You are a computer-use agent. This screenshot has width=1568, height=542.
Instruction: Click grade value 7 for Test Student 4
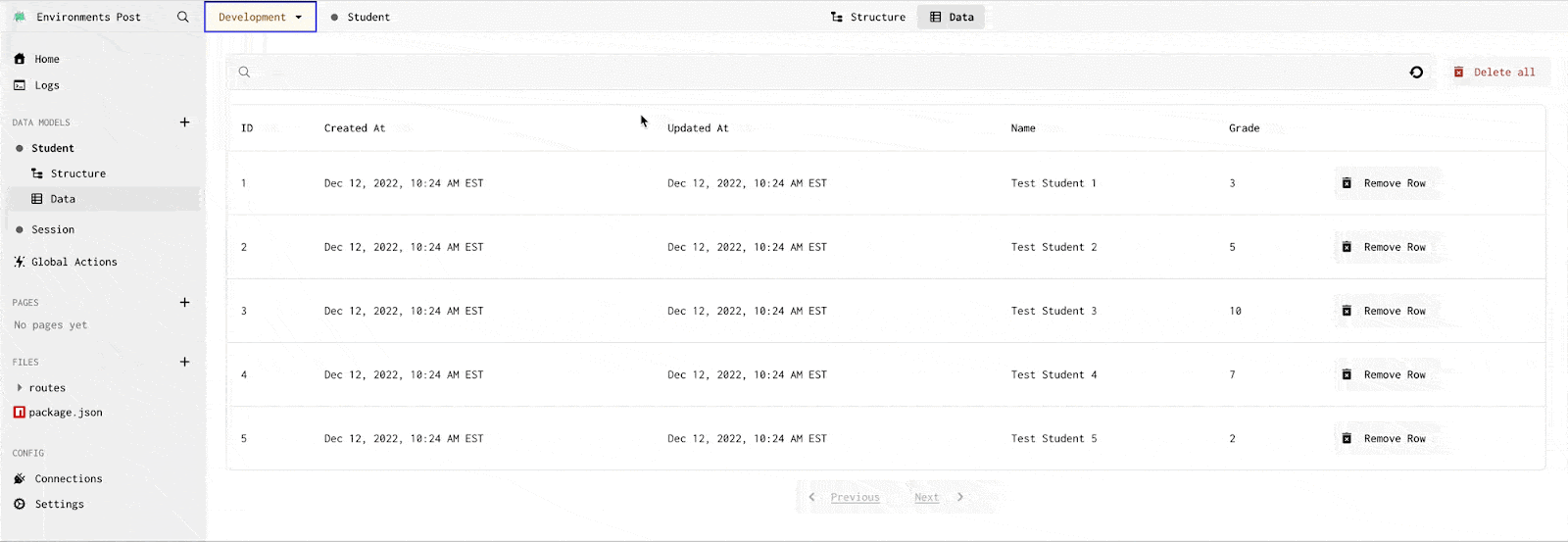pyautogui.click(x=1232, y=374)
